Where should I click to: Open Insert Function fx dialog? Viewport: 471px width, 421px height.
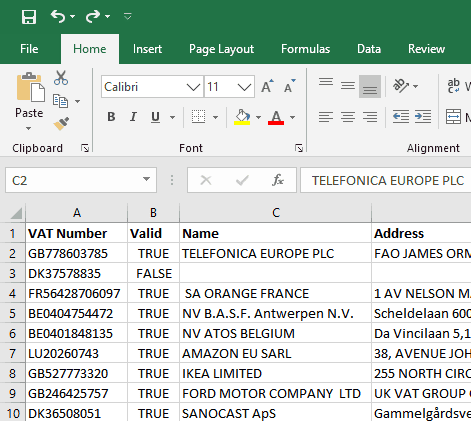[x=278, y=180]
